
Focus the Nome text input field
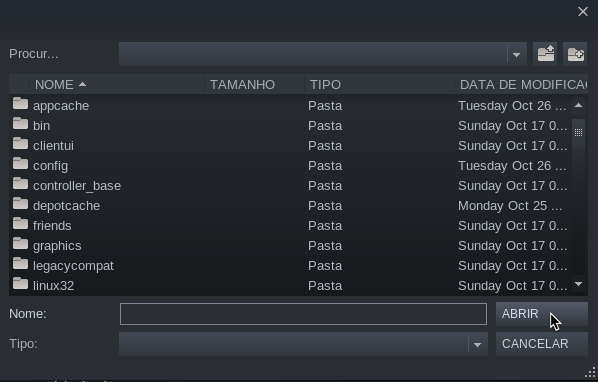[303, 314]
